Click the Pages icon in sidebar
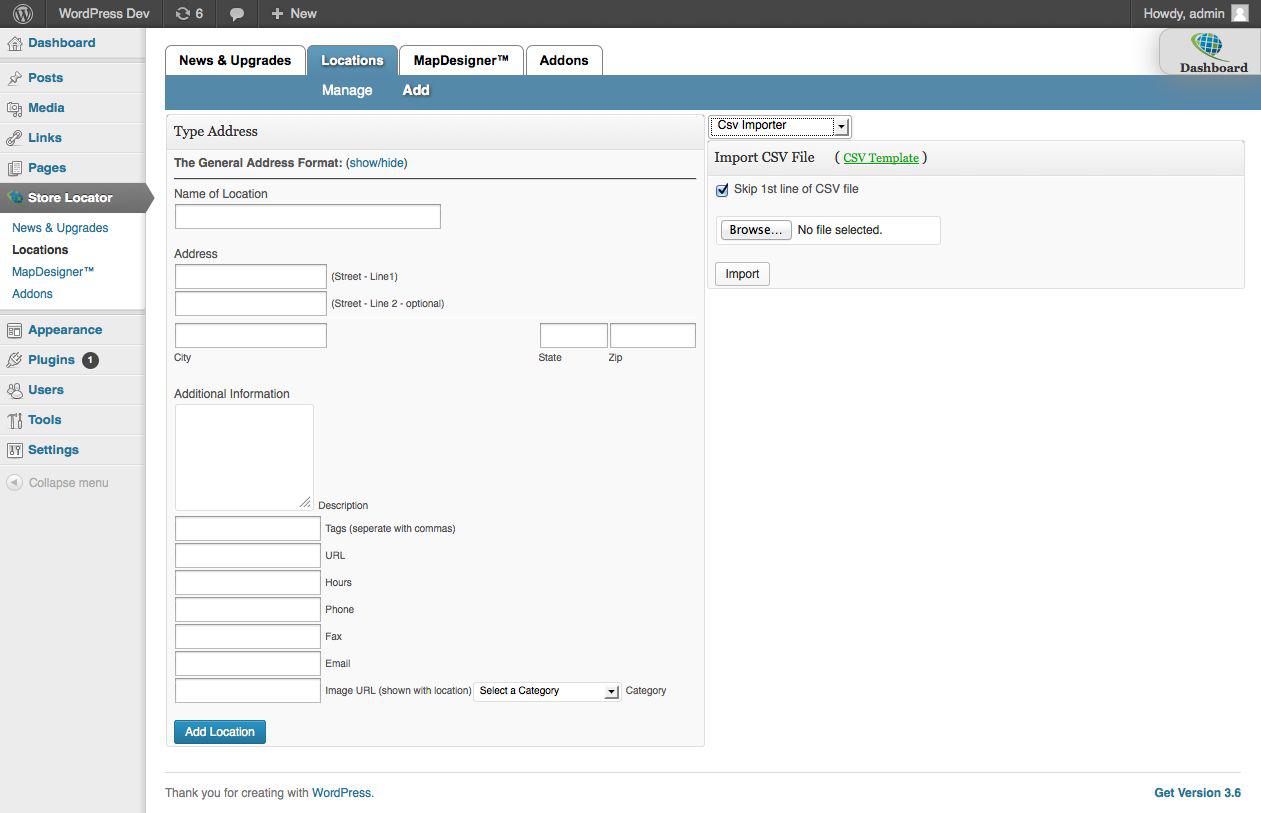1261x813 pixels. pyautogui.click(x=14, y=168)
